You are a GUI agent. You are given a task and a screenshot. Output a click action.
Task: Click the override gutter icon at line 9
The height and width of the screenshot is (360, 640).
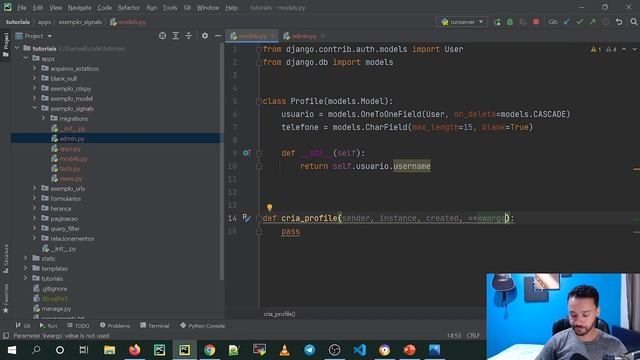(x=246, y=153)
